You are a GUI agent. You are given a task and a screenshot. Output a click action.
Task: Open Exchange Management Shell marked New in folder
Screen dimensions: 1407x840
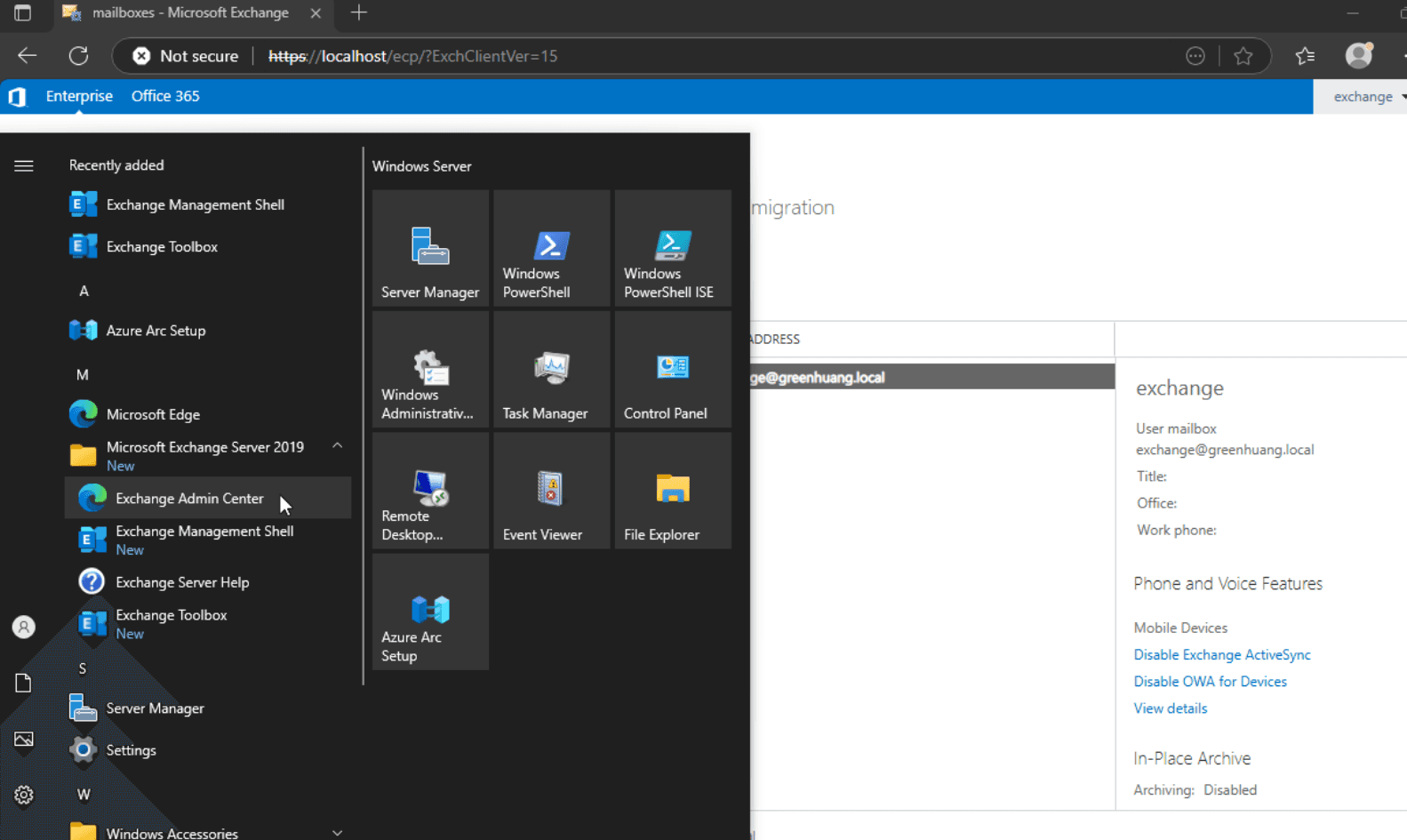click(x=208, y=540)
